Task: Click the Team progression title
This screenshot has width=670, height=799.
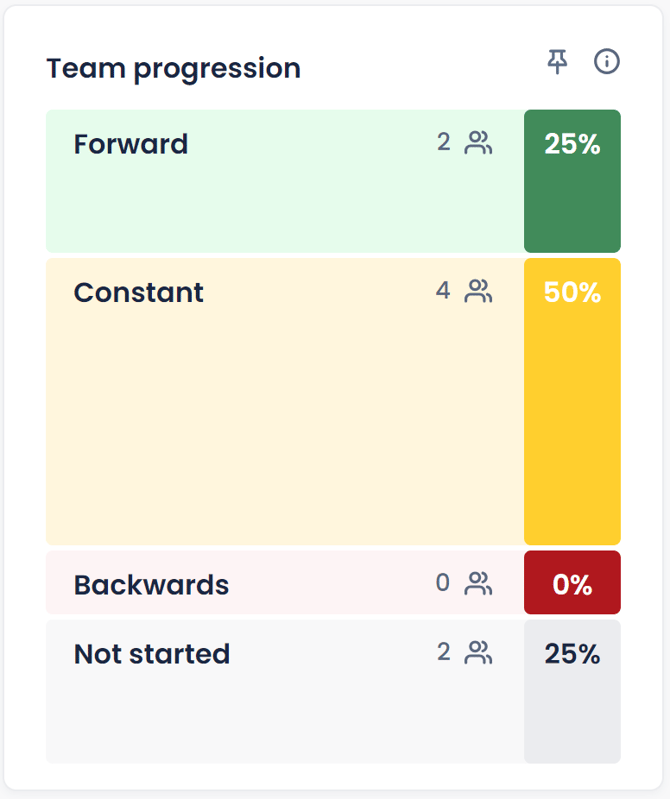Action: [x=173, y=69]
